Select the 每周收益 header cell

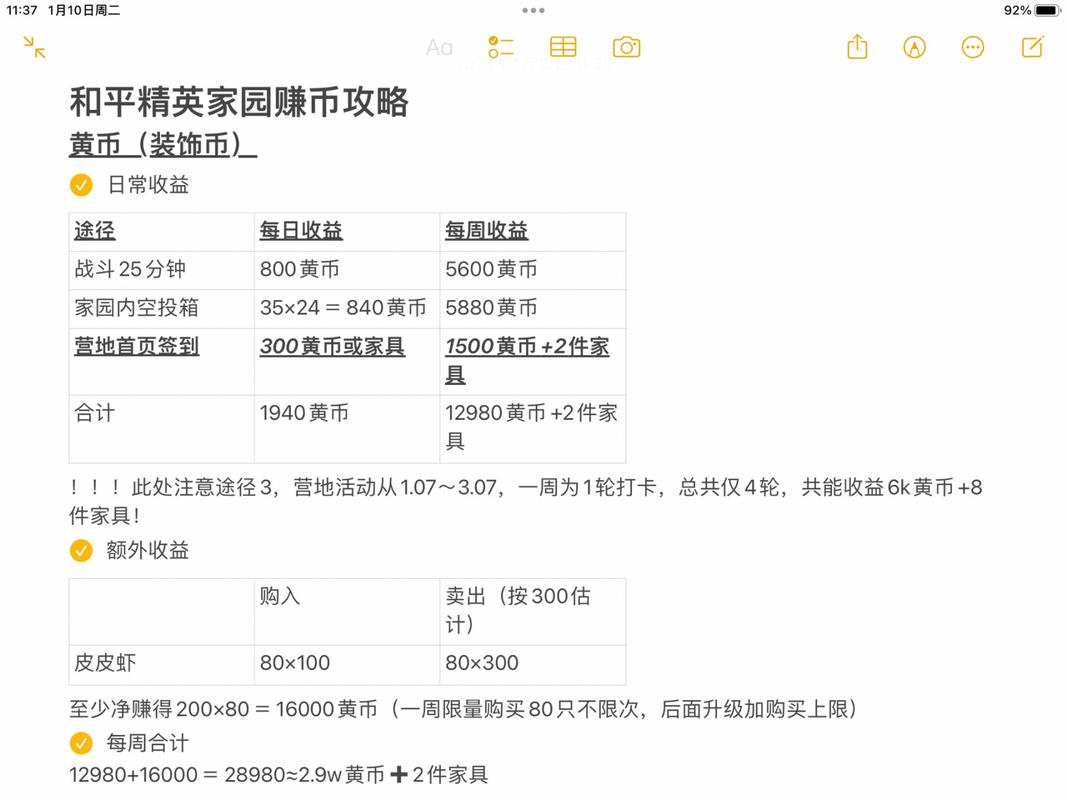pos(533,231)
